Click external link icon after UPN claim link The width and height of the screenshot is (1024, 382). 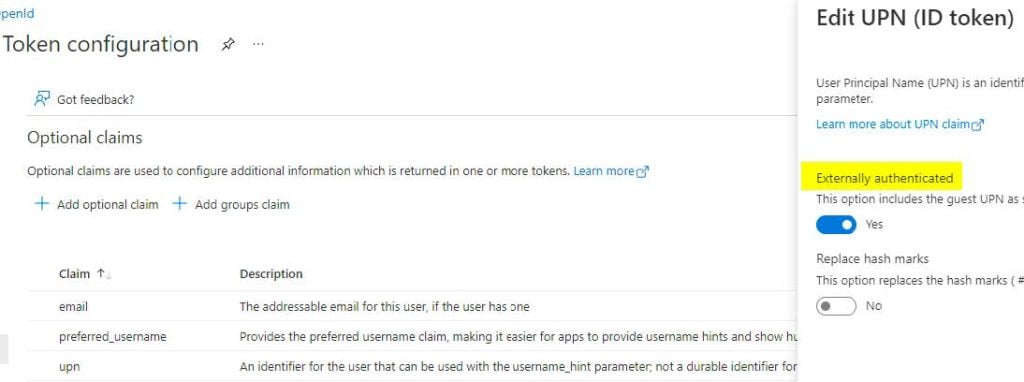point(978,125)
